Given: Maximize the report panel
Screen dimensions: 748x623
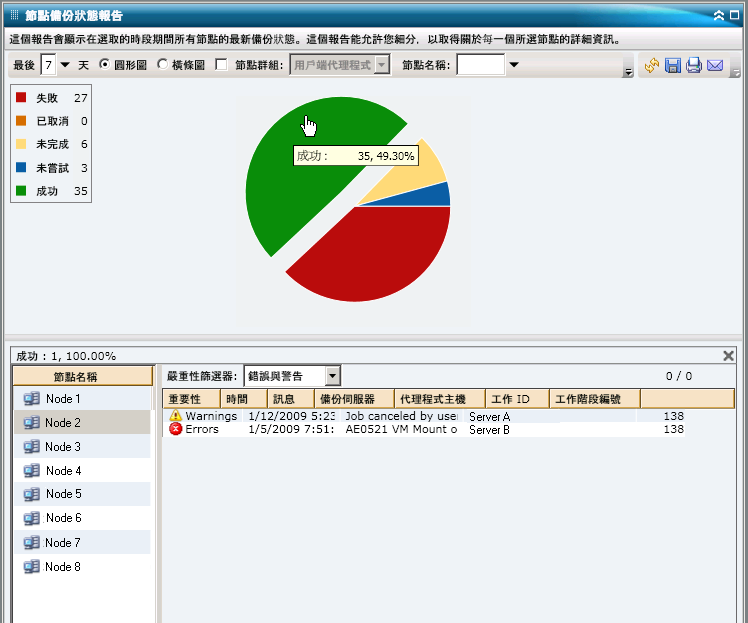Looking at the screenshot, I should (x=735, y=15).
